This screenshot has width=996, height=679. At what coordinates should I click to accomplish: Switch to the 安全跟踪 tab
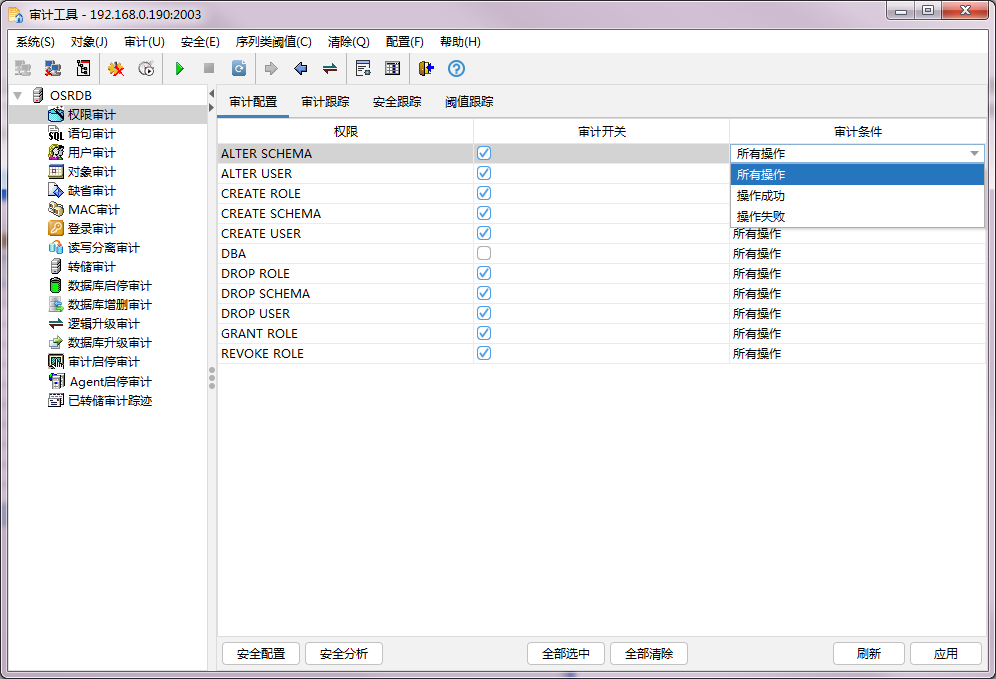[x=397, y=102]
